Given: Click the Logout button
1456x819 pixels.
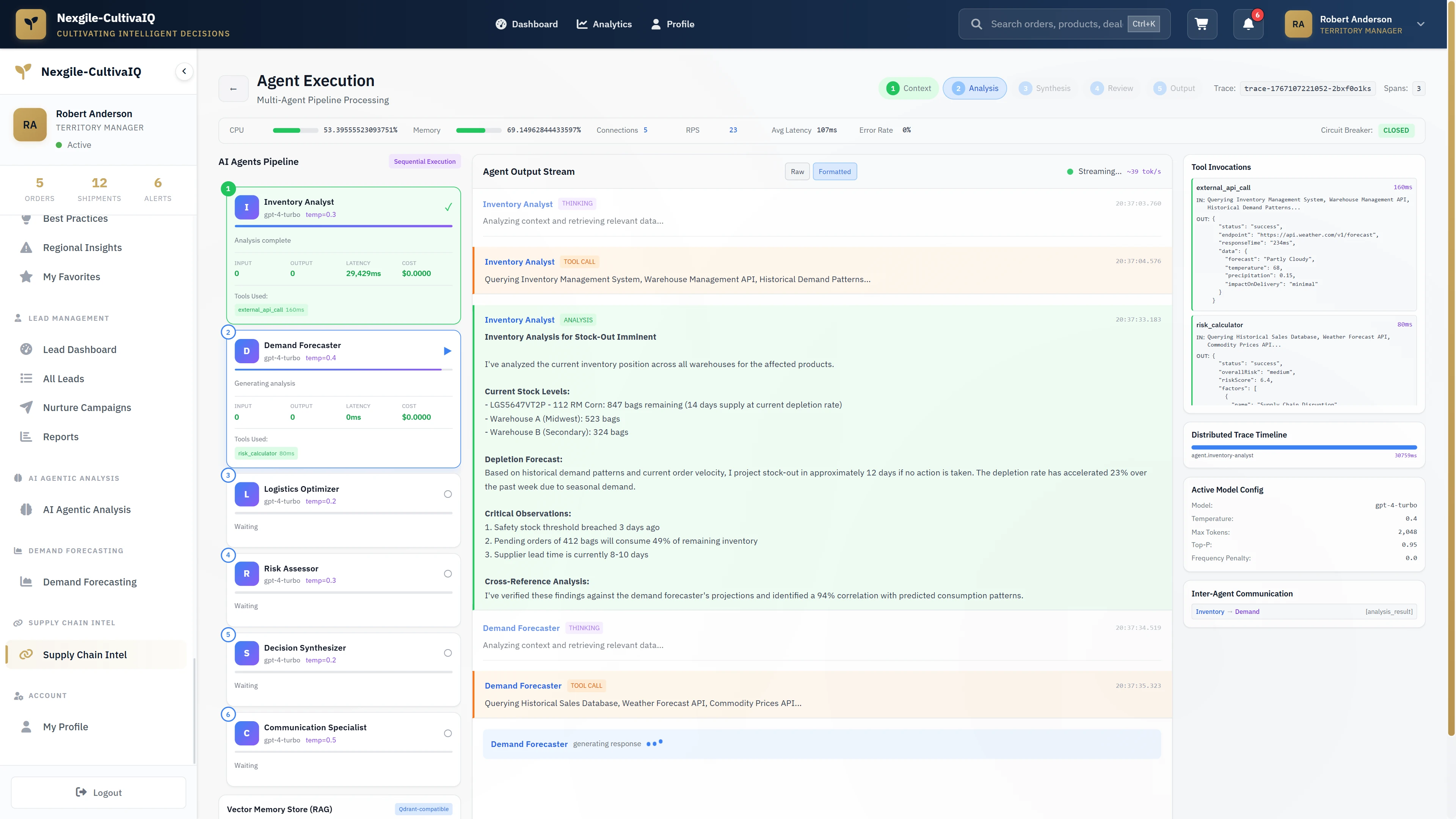Looking at the screenshot, I should (x=98, y=792).
